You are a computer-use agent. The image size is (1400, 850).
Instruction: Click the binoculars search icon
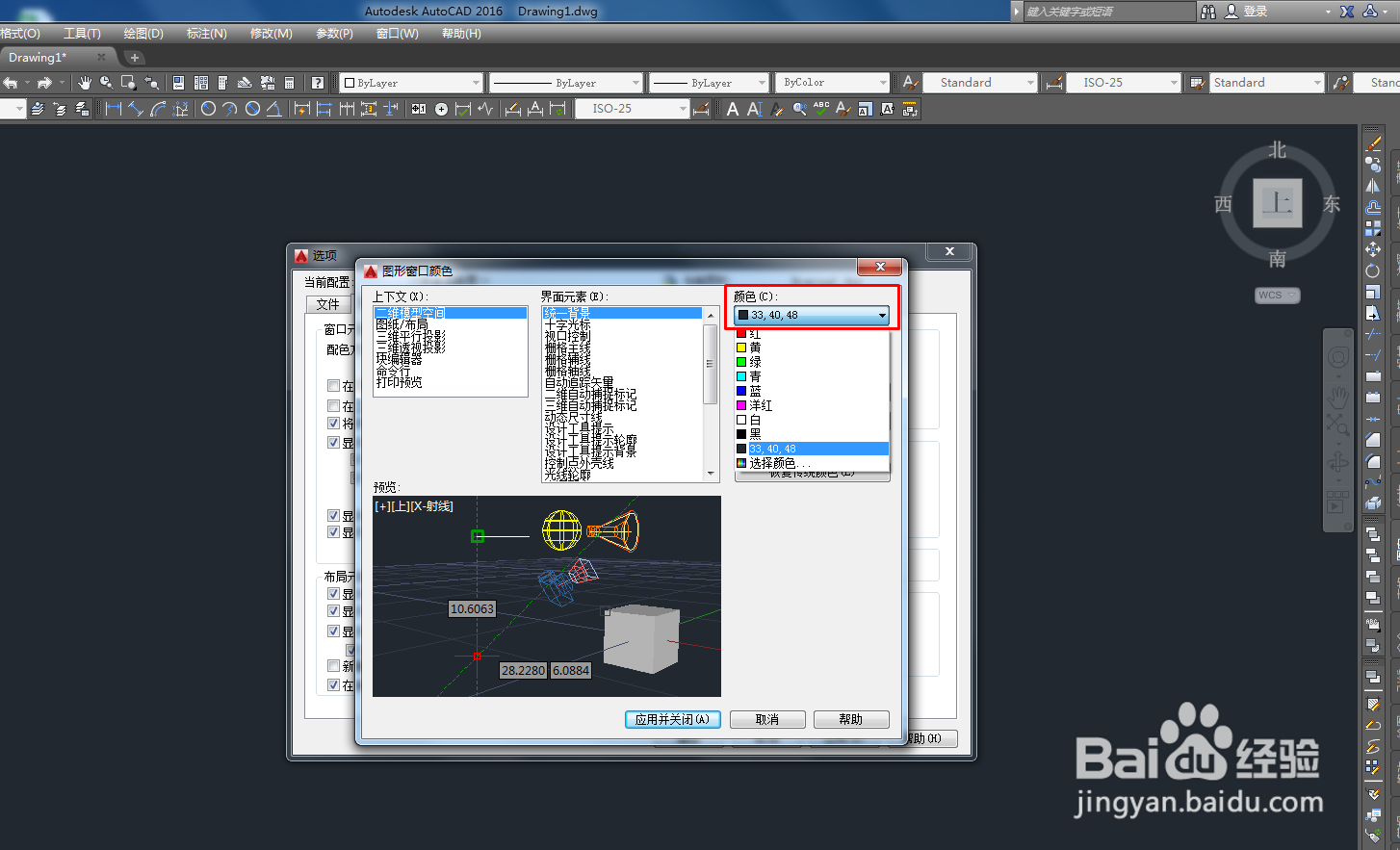pos(1208,12)
